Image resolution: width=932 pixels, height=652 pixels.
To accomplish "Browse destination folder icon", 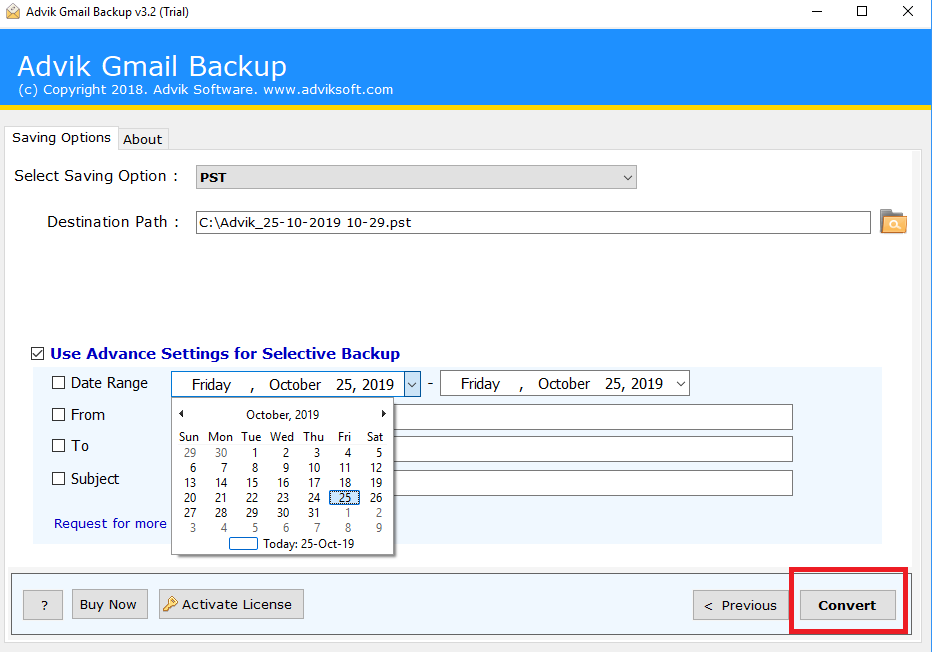I will coord(893,222).
